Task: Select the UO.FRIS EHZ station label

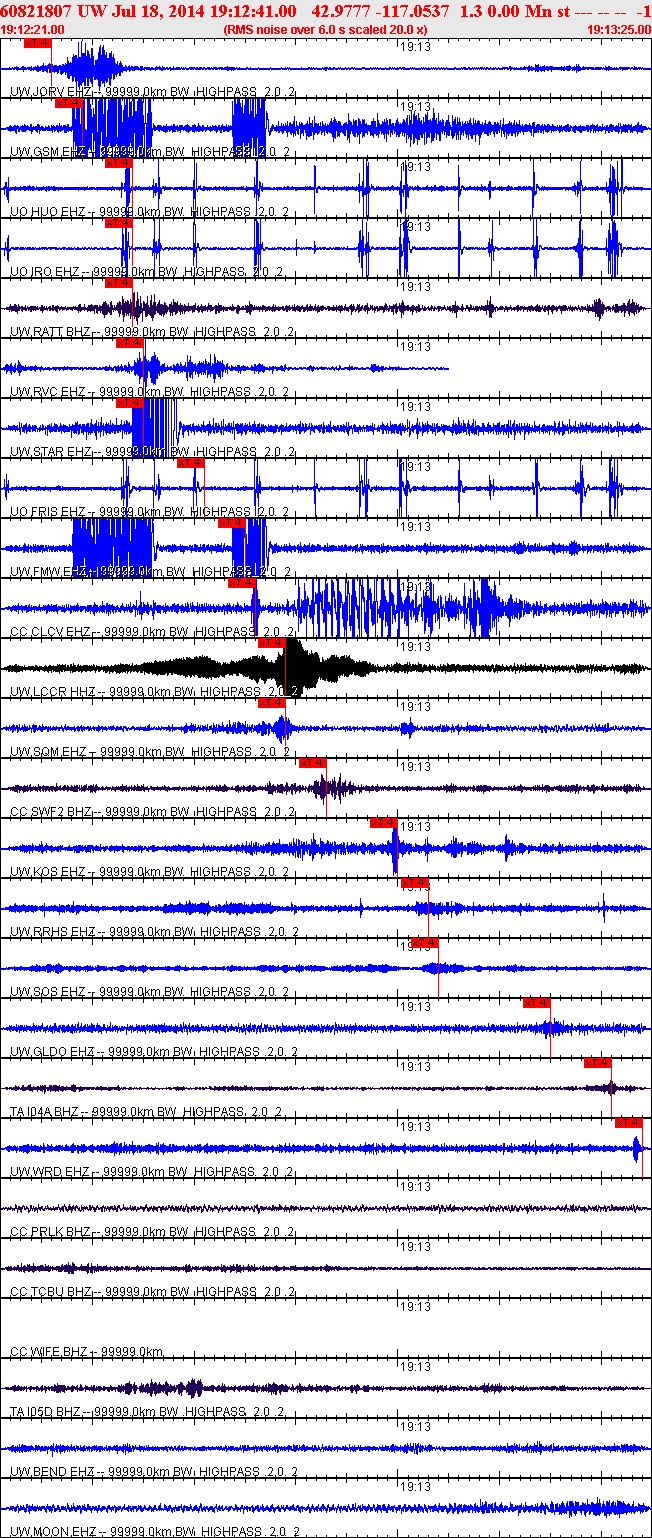Action: (48, 511)
